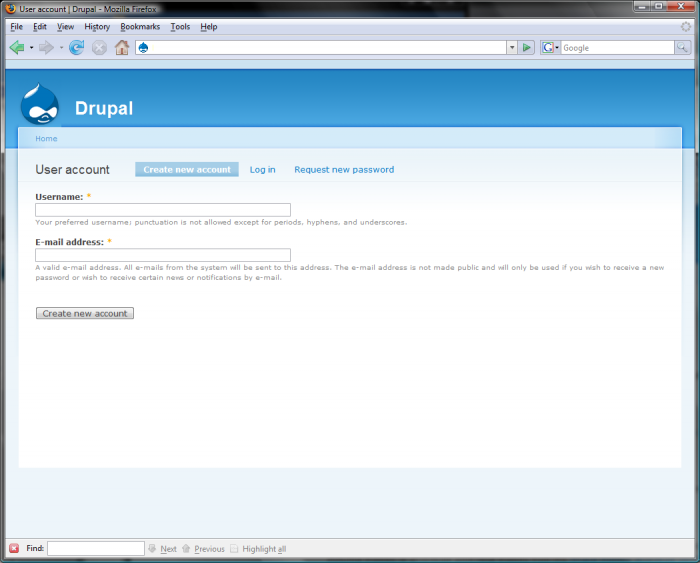
Task: Minimize the Firefox window
Action: pos(642,6)
